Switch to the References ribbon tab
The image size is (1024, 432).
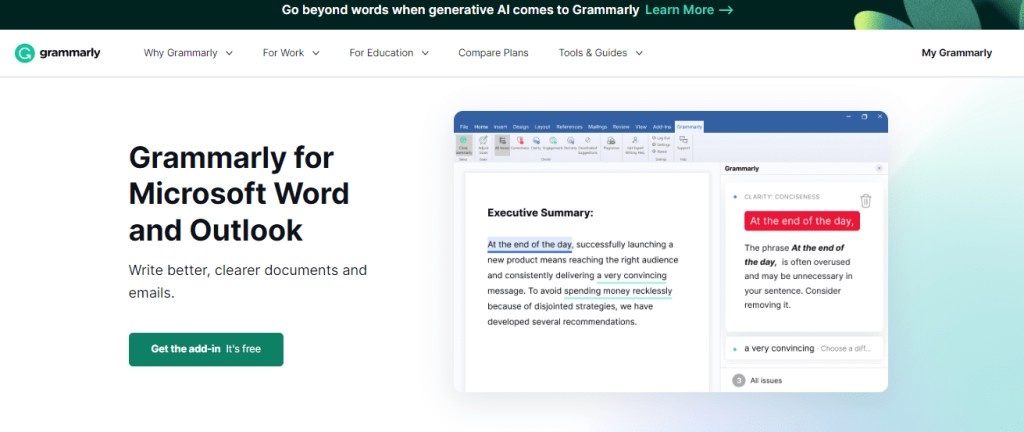pos(569,127)
